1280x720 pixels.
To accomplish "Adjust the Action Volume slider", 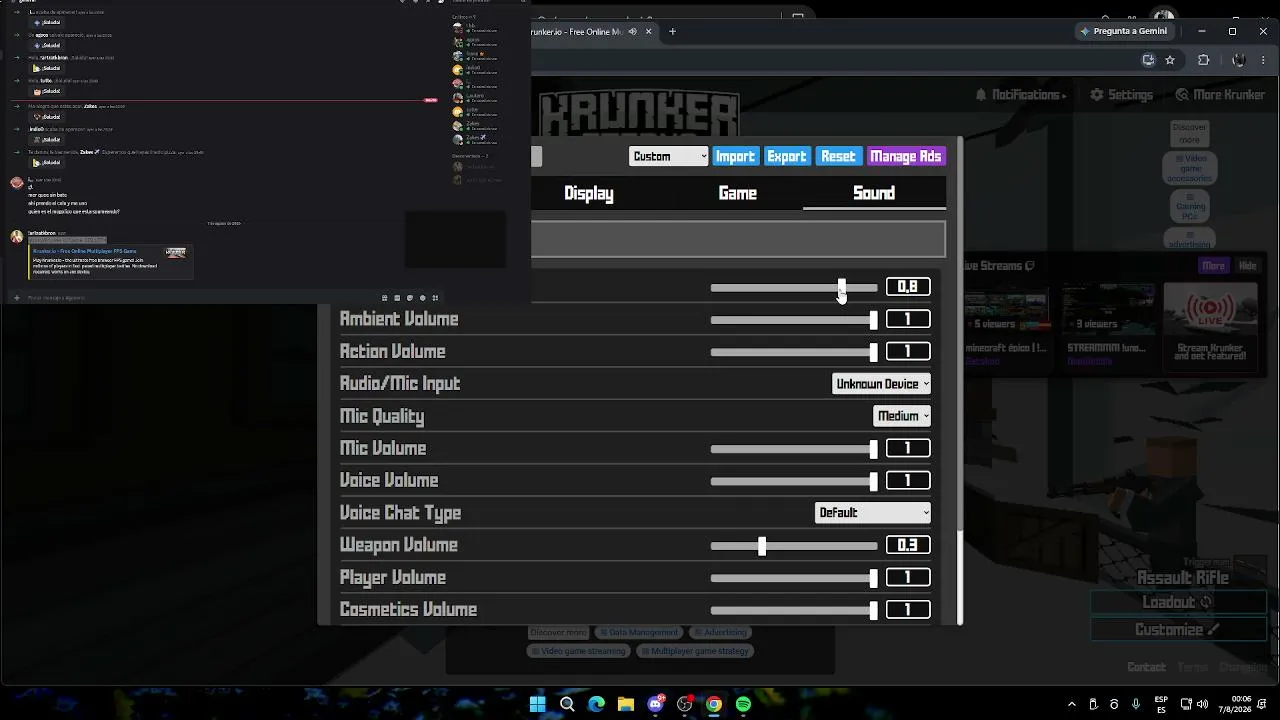I will pos(794,352).
